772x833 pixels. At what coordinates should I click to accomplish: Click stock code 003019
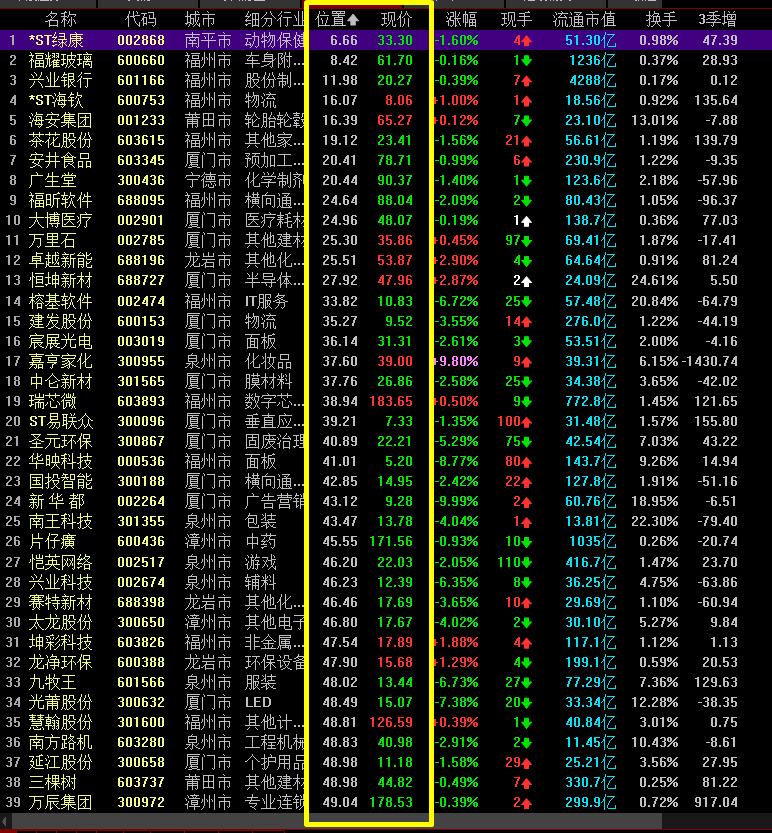click(141, 342)
